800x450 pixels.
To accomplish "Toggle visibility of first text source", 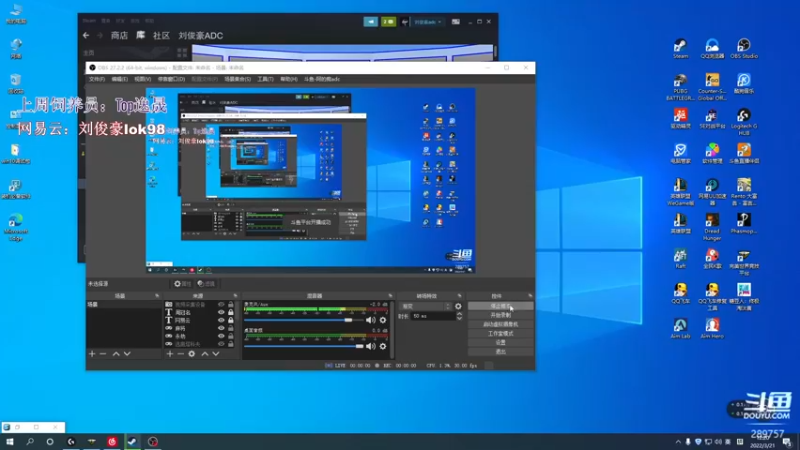I will [221, 312].
